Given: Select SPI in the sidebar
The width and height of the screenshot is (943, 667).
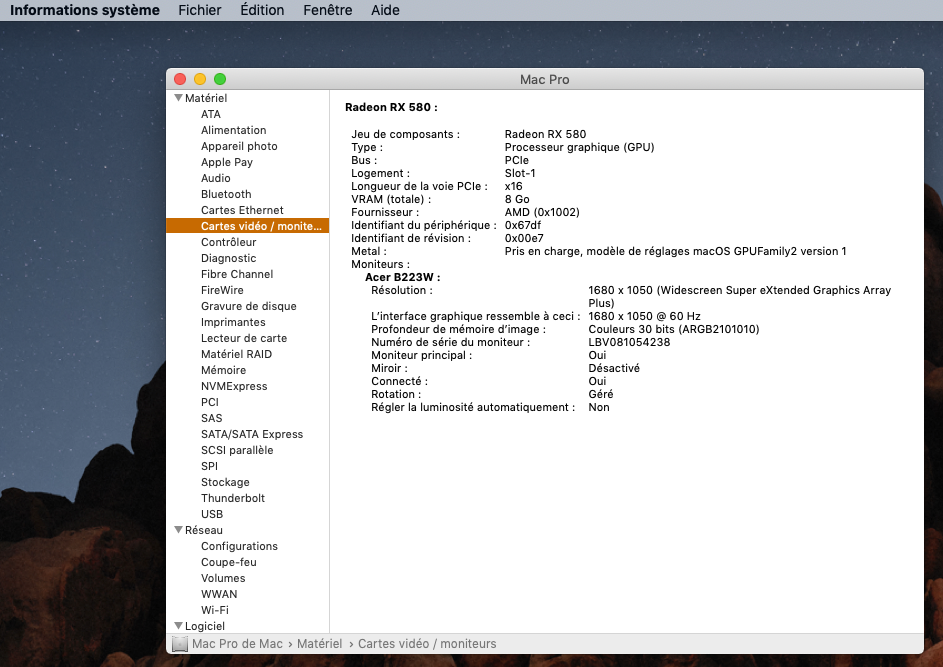Looking at the screenshot, I should [209, 466].
